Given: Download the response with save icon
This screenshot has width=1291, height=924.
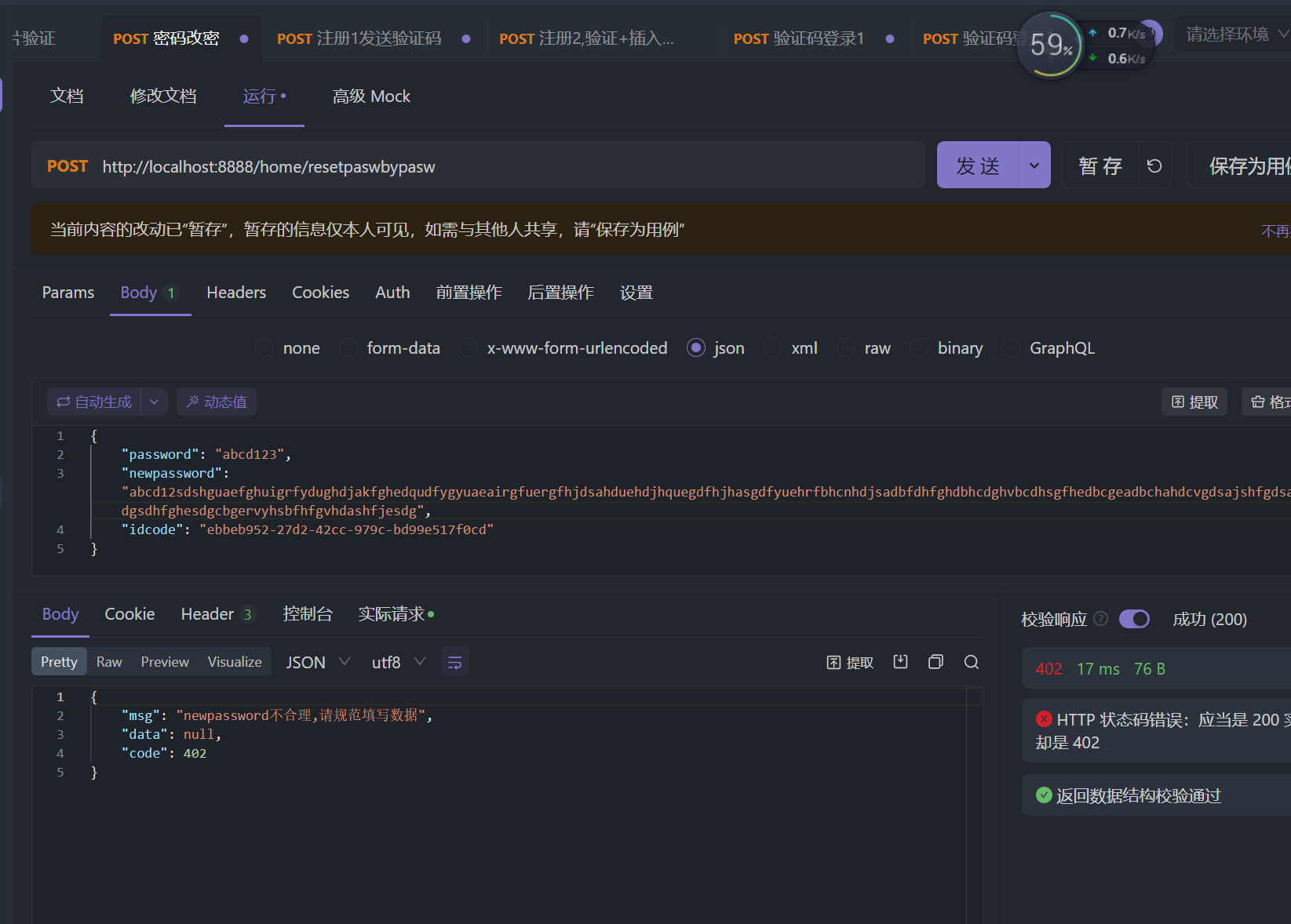Looking at the screenshot, I should 900,662.
